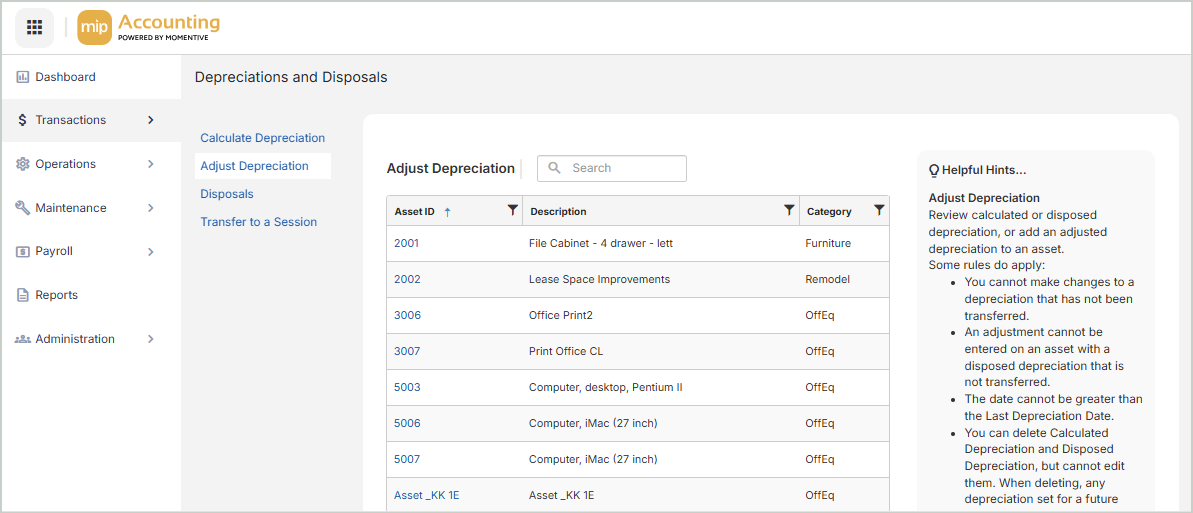The image size is (1193, 513).
Task: Expand the Operations menu chevron
Action: [x=151, y=164]
